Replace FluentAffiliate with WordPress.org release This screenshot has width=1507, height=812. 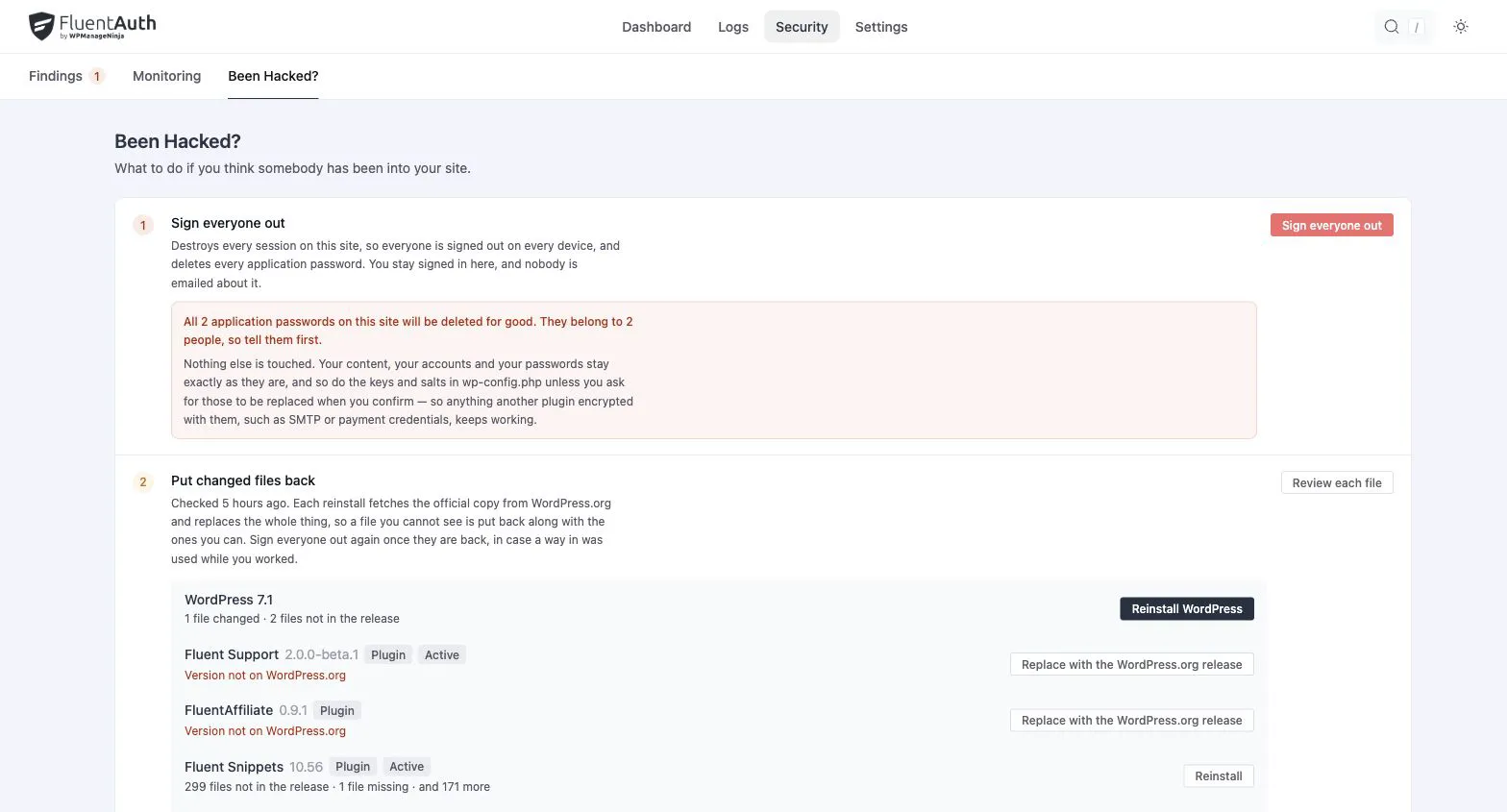1131,720
